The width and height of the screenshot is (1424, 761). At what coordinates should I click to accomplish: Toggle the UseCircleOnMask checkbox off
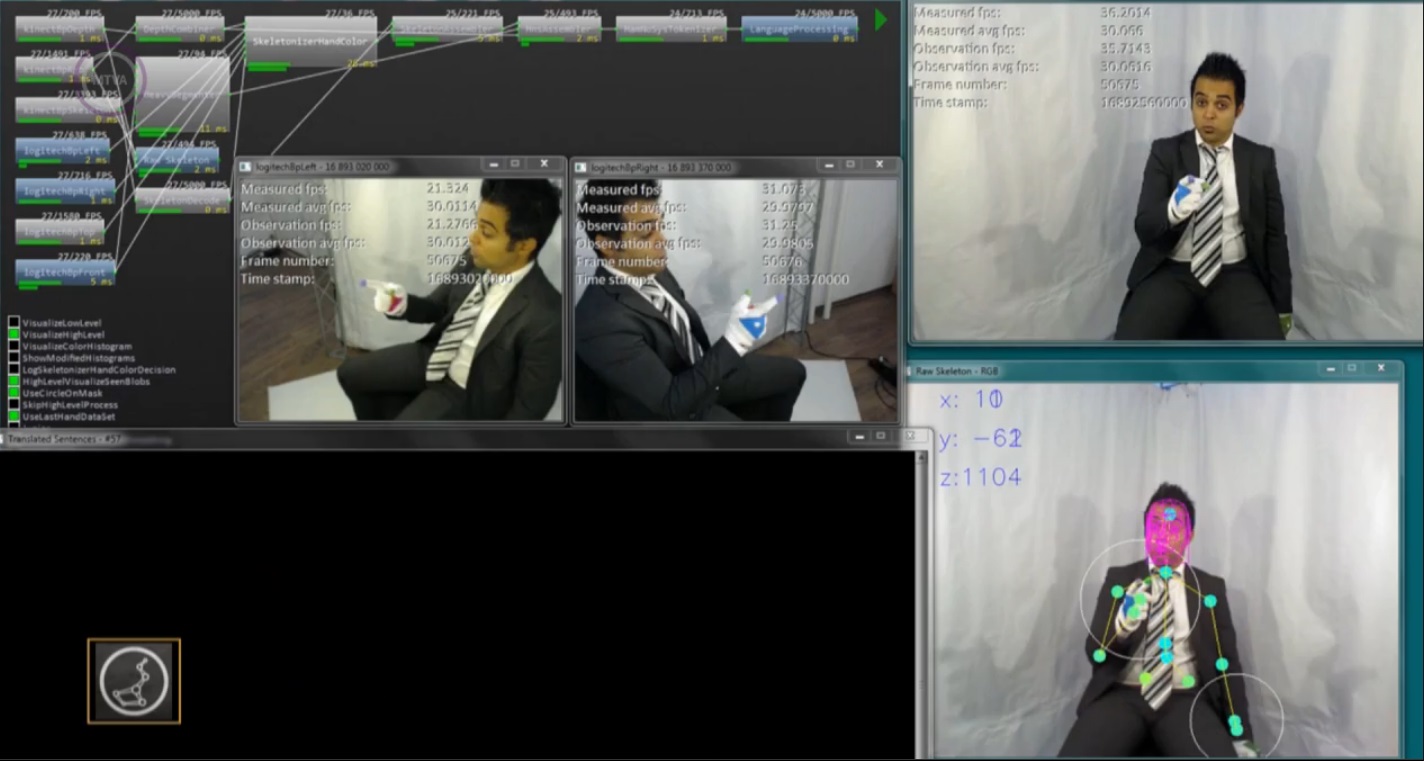point(14,393)
